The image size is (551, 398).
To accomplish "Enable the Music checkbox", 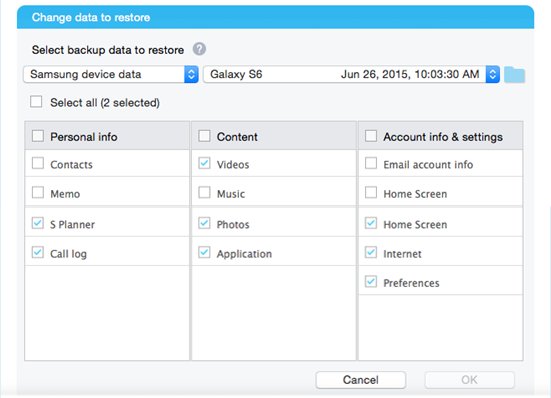I will click(204, 193).
